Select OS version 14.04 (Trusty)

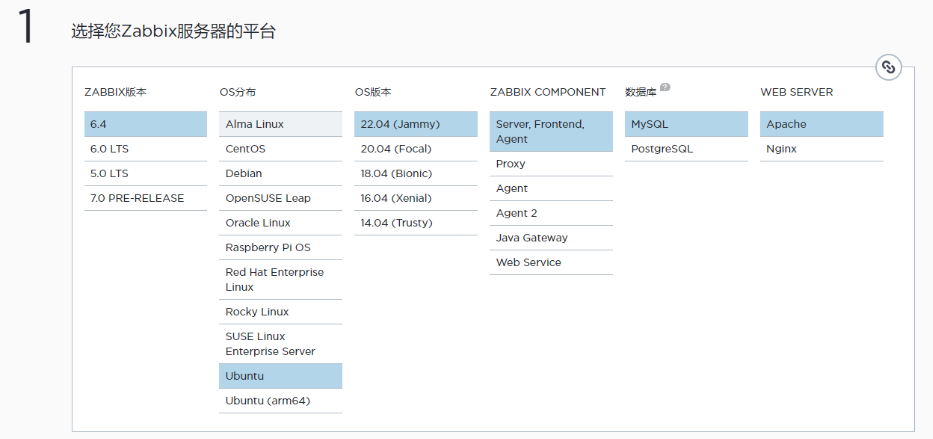(415, 223)
